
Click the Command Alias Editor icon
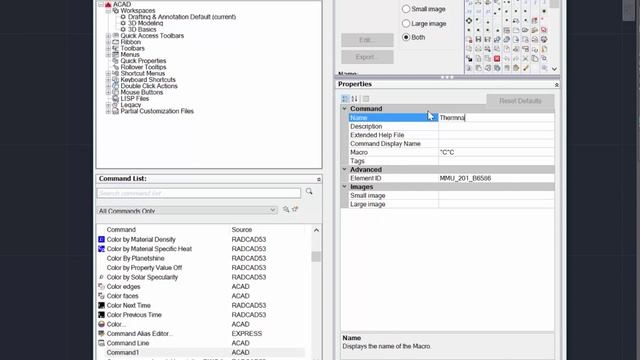(102, 333)
